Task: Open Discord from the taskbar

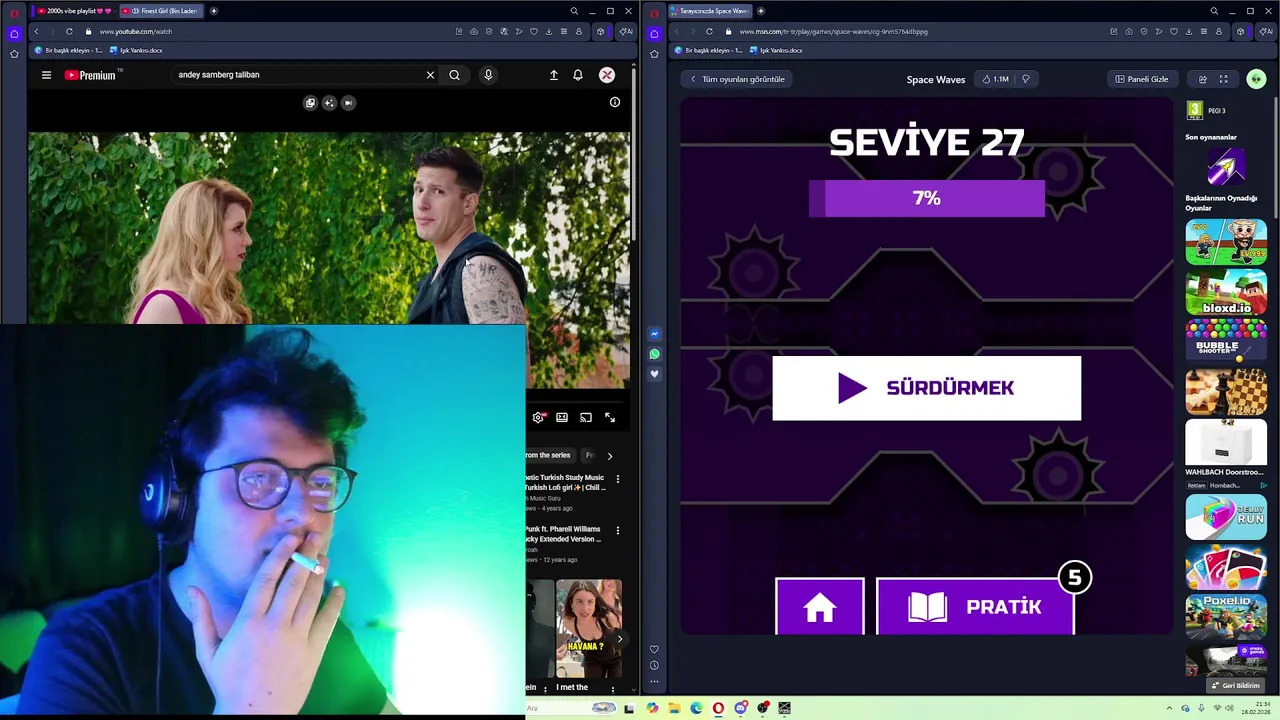Action: click(740, 708)
